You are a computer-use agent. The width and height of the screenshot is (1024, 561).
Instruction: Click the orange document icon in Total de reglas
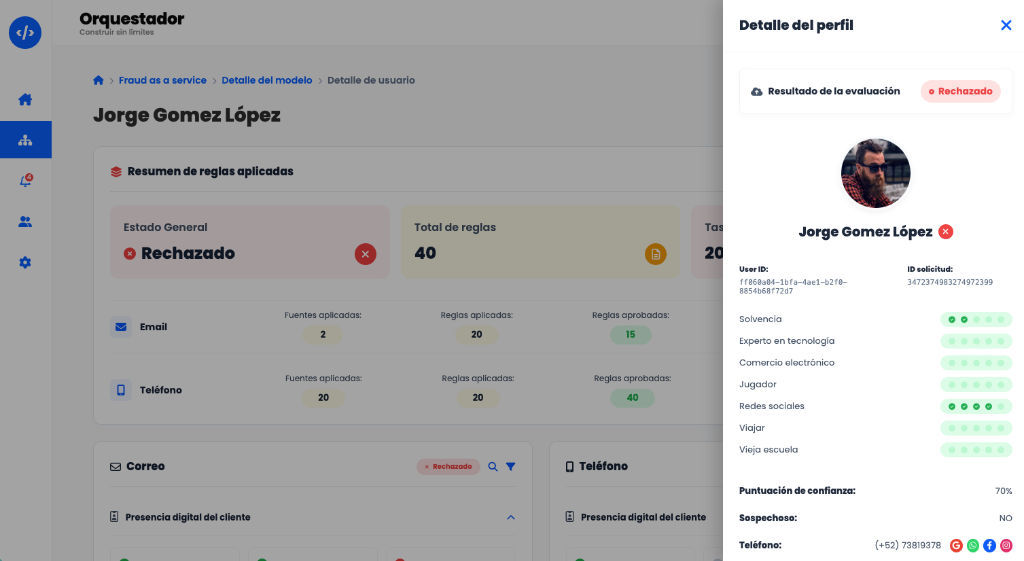(x=655, y=254)
